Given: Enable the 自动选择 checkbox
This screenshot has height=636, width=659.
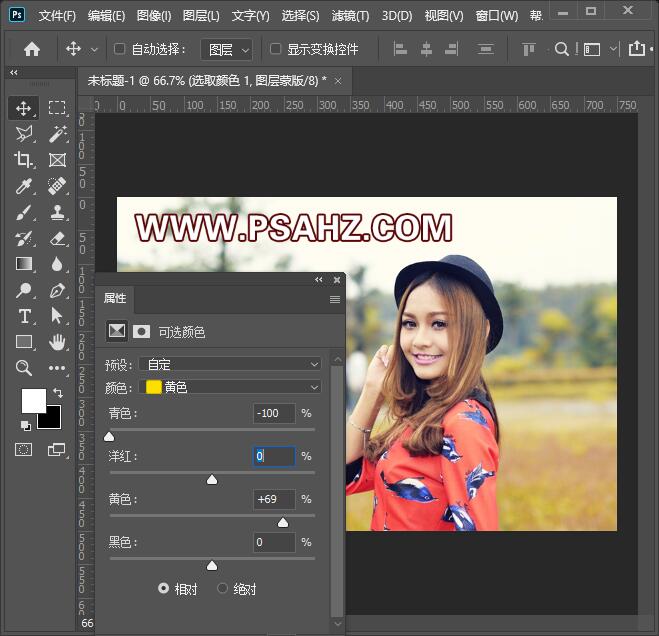Looking at the screenshot, I should point(119,49).
